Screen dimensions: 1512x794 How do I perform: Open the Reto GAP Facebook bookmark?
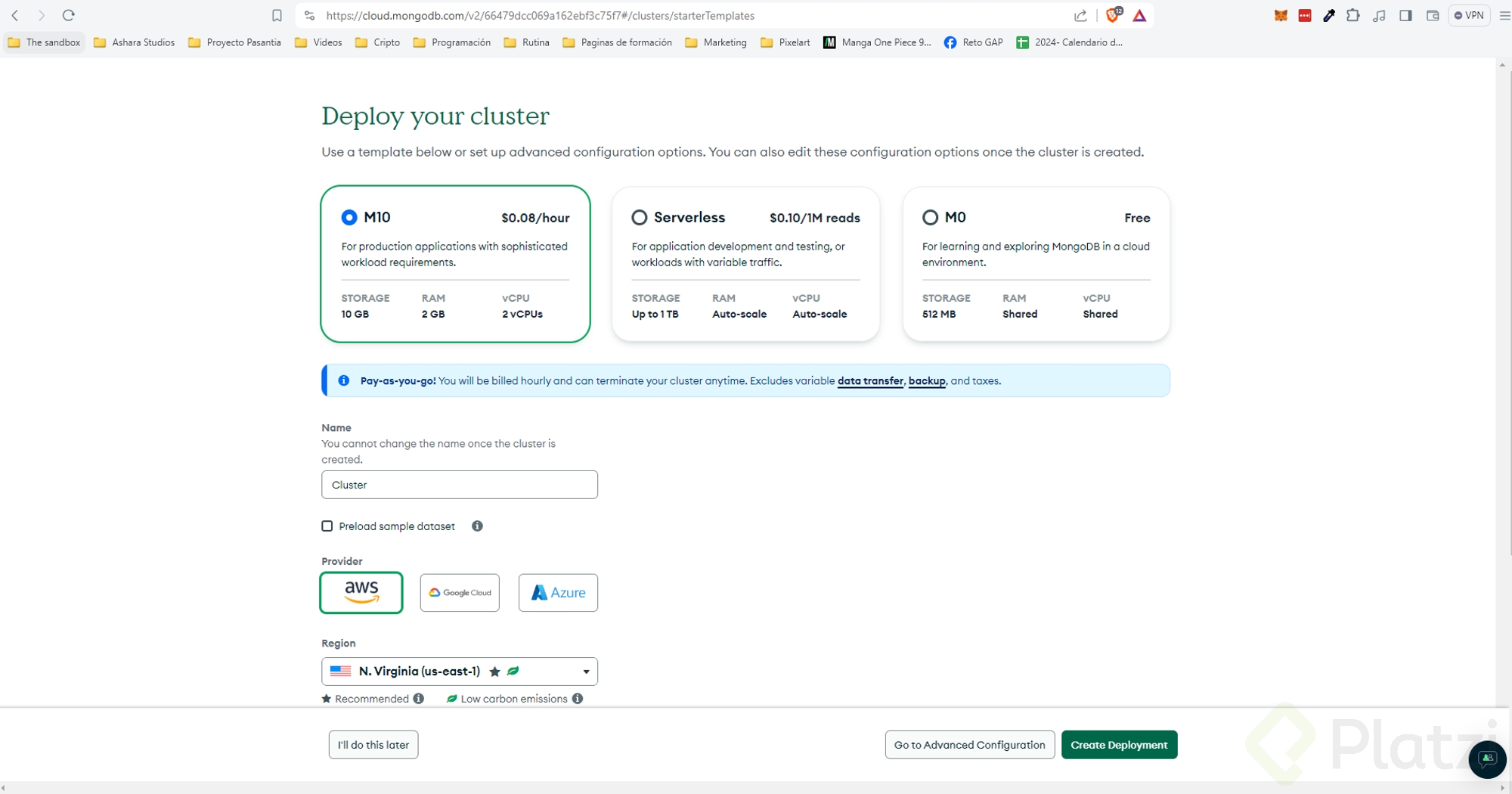tap(973, 42)
